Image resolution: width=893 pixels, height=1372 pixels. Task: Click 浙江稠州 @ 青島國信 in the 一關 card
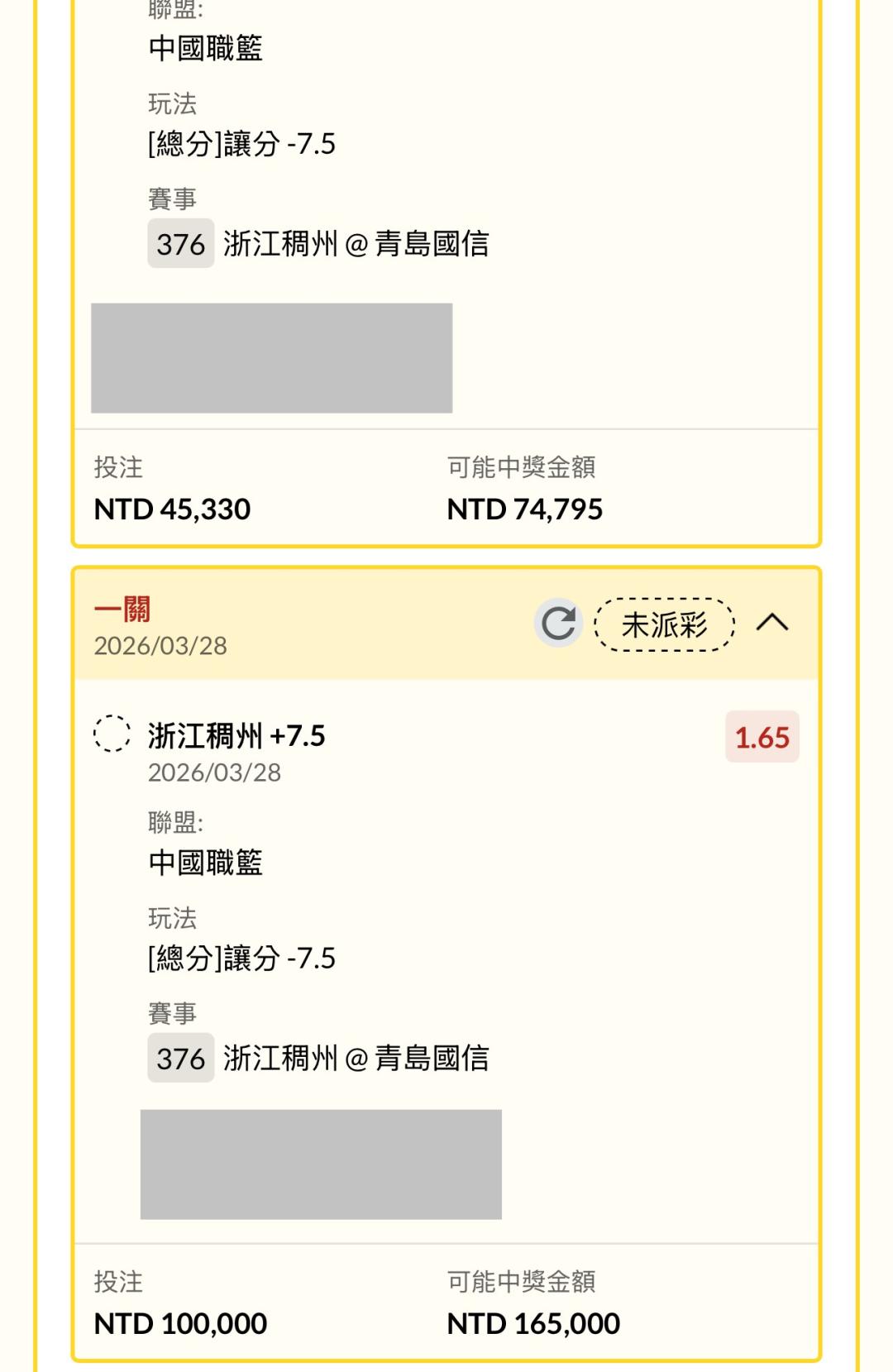coord(356,1058)
